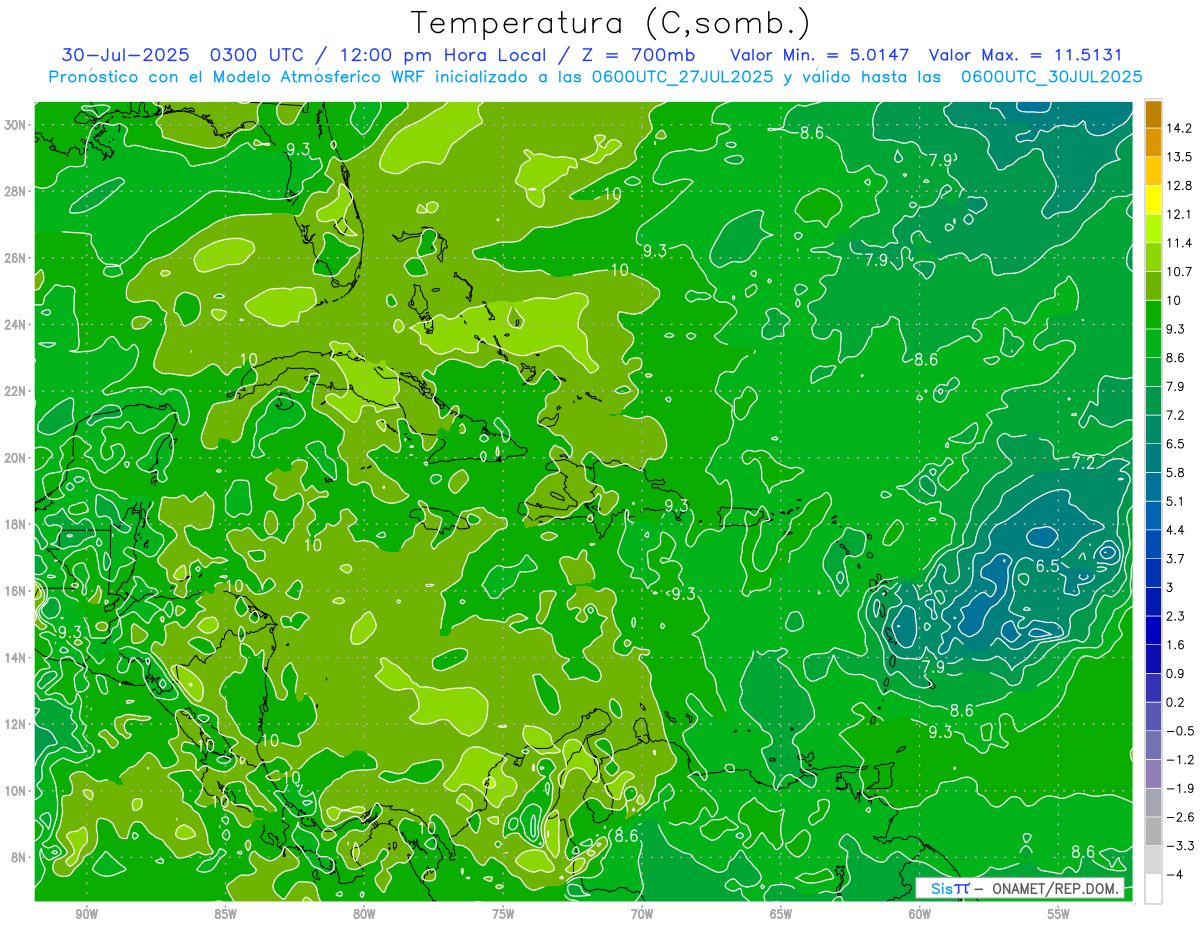
Task: Click the orange legend swatch between 14.2 and 13.5
Action: click(1153, 142)
